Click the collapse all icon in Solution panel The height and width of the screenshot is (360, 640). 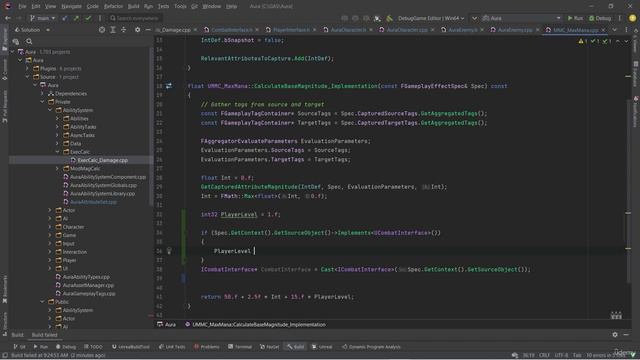pos(123,30)
